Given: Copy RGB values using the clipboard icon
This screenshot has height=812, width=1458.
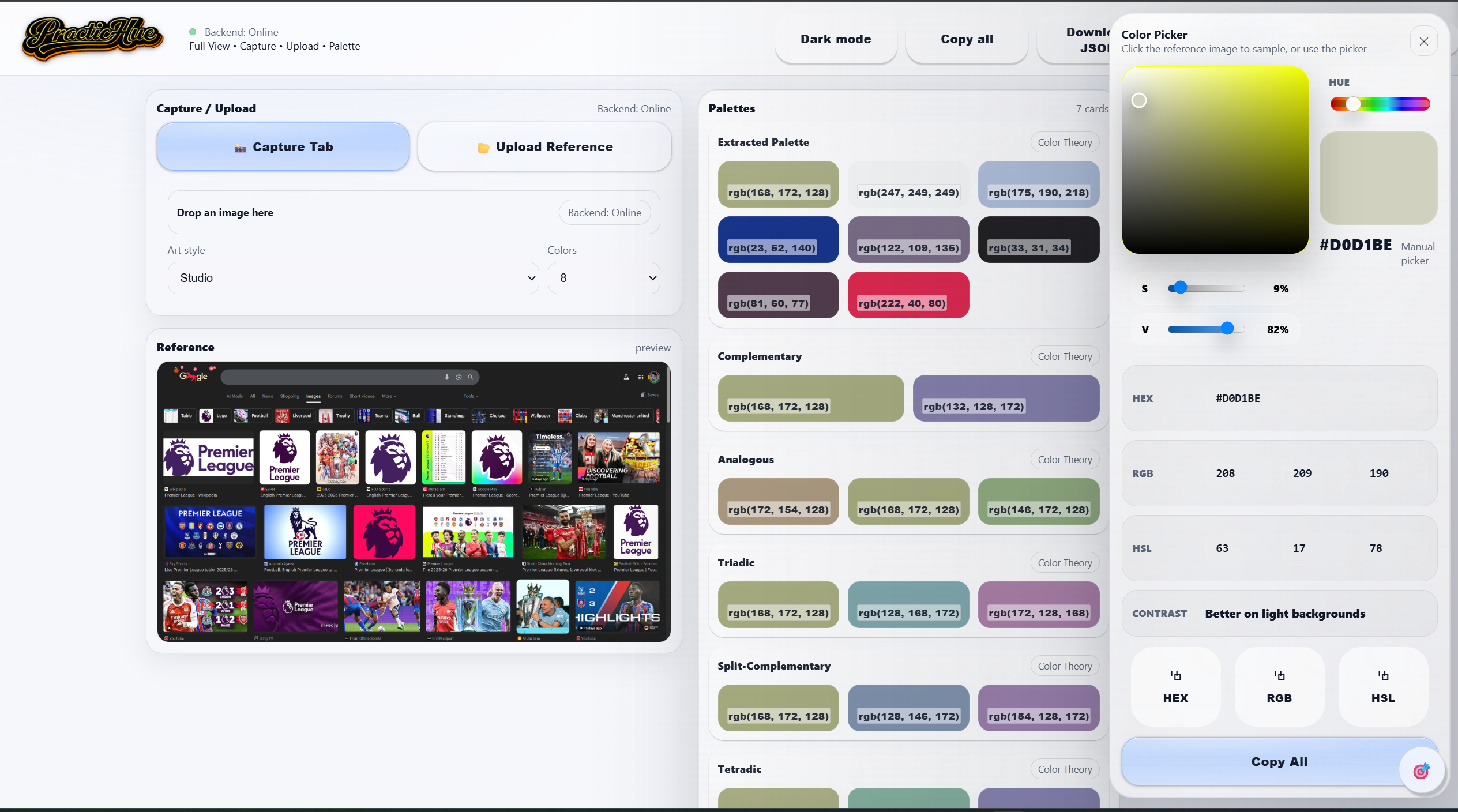Looking at the screenshot, I should tap(1279, 675).
